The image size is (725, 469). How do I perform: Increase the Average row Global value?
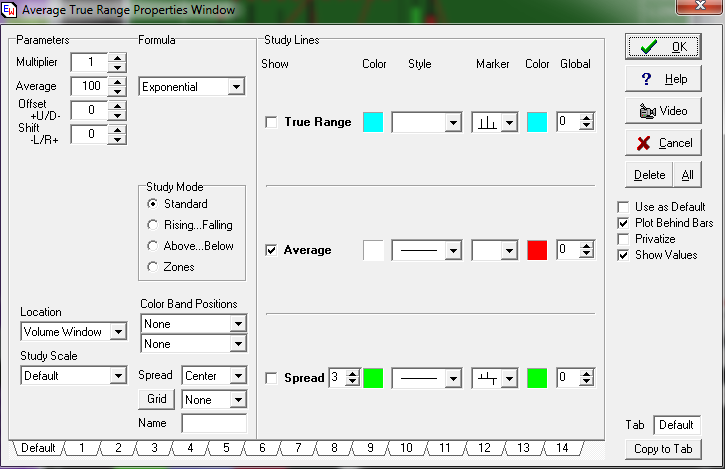point(587,246)
